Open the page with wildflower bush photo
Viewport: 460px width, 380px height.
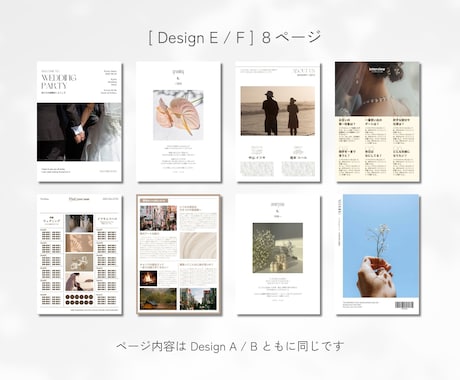(278, 254)
